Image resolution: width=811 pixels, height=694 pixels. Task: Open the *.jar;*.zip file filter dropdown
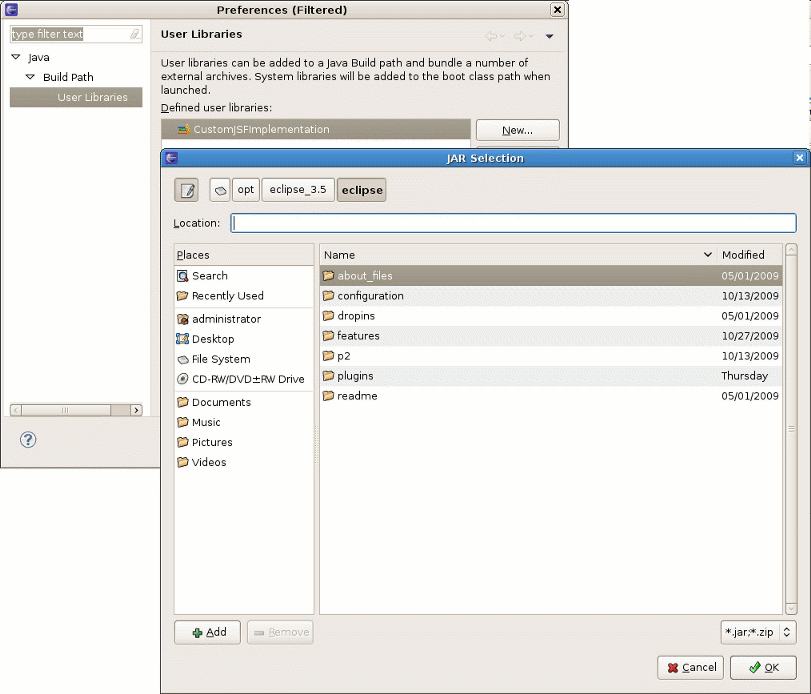click(x=758, y=632)
